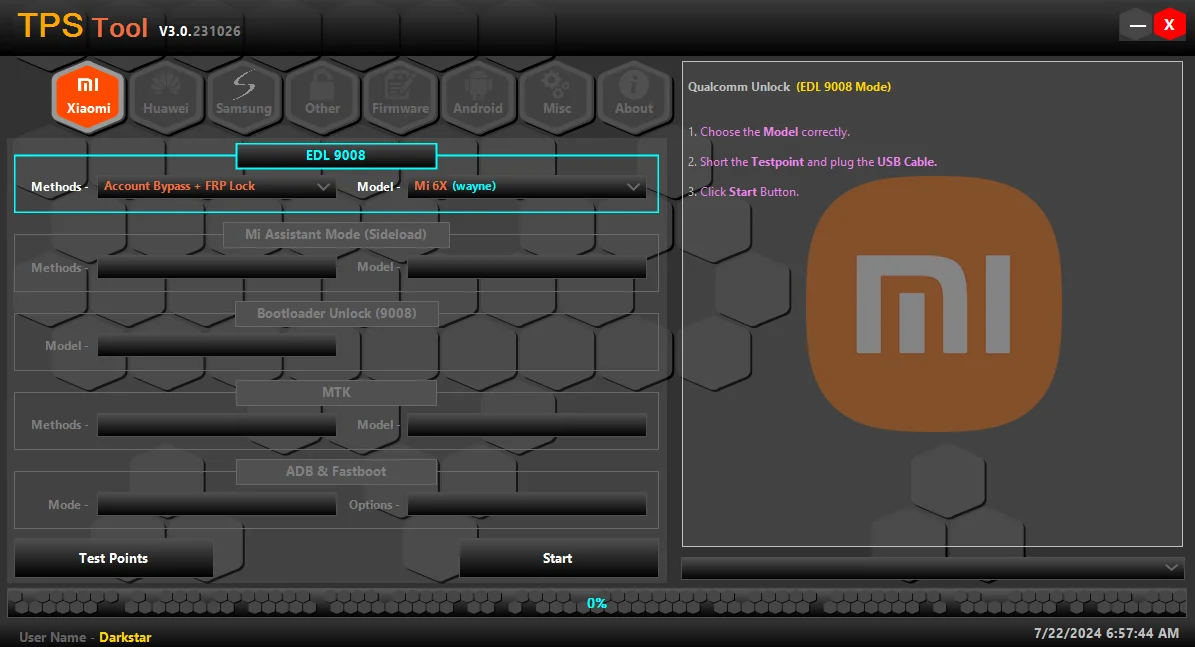This screenshot has width=1195, height=647.
Task: Minimize the TPS Tool window
Action: [1137, 25]
